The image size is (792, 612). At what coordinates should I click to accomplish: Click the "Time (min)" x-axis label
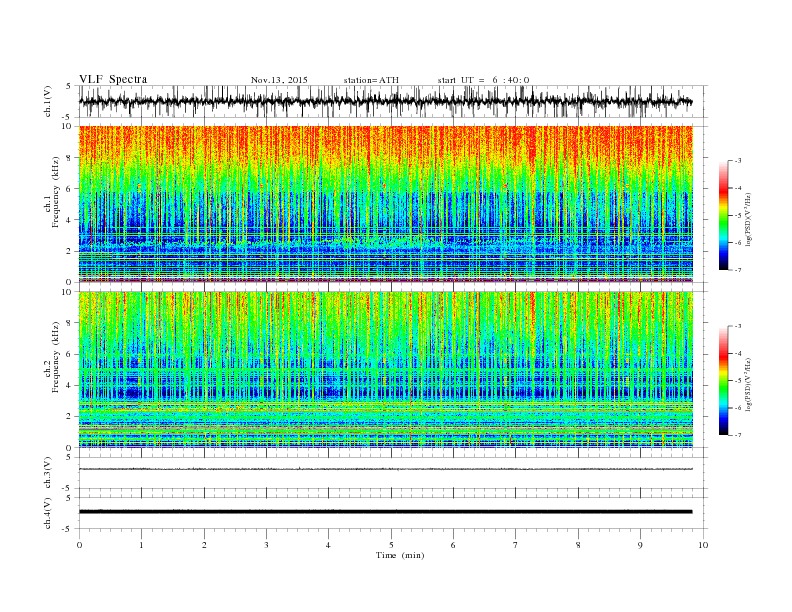(x=400, y=555)
